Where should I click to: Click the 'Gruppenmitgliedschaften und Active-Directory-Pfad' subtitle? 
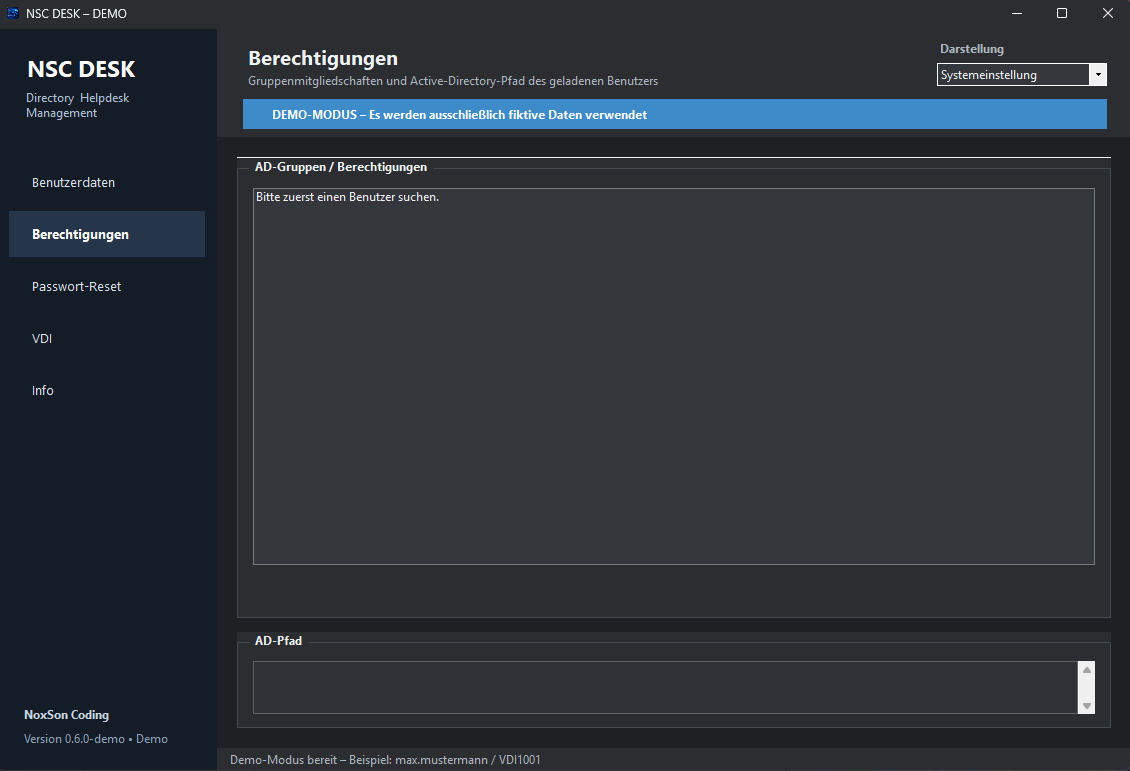453,81
